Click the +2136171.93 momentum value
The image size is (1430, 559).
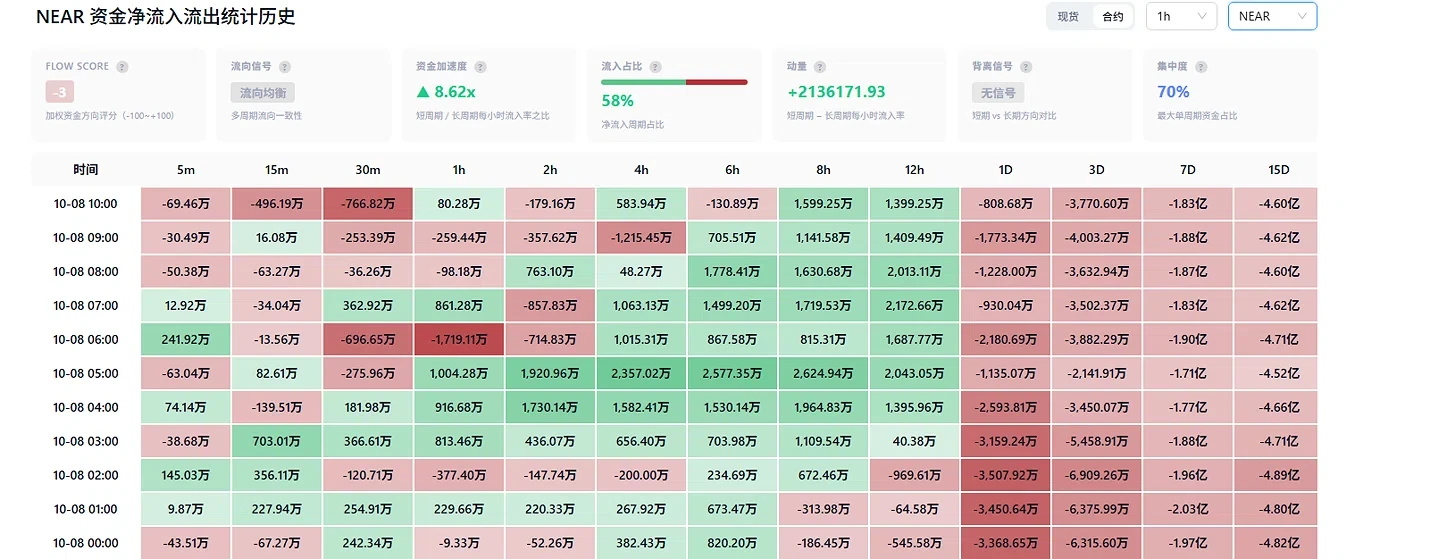click(x=836, y=92)
